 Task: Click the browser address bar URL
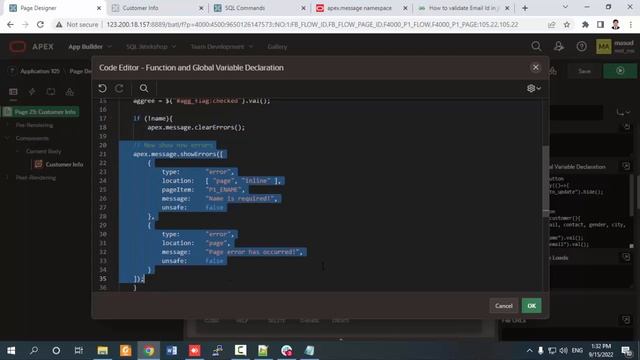click(x=312, y=24)
